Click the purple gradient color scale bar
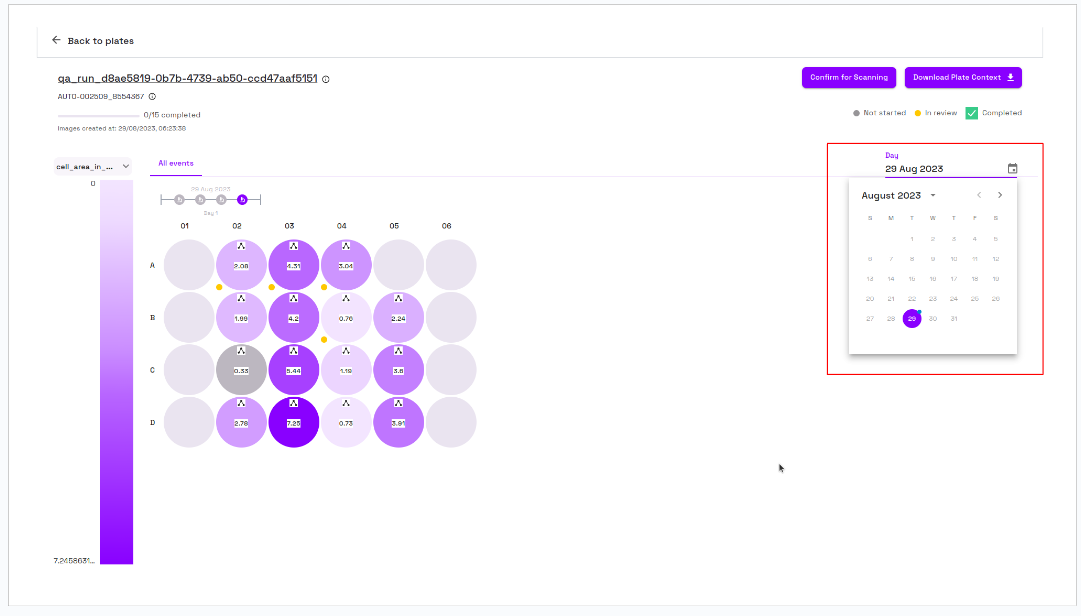 pos(116,372)
